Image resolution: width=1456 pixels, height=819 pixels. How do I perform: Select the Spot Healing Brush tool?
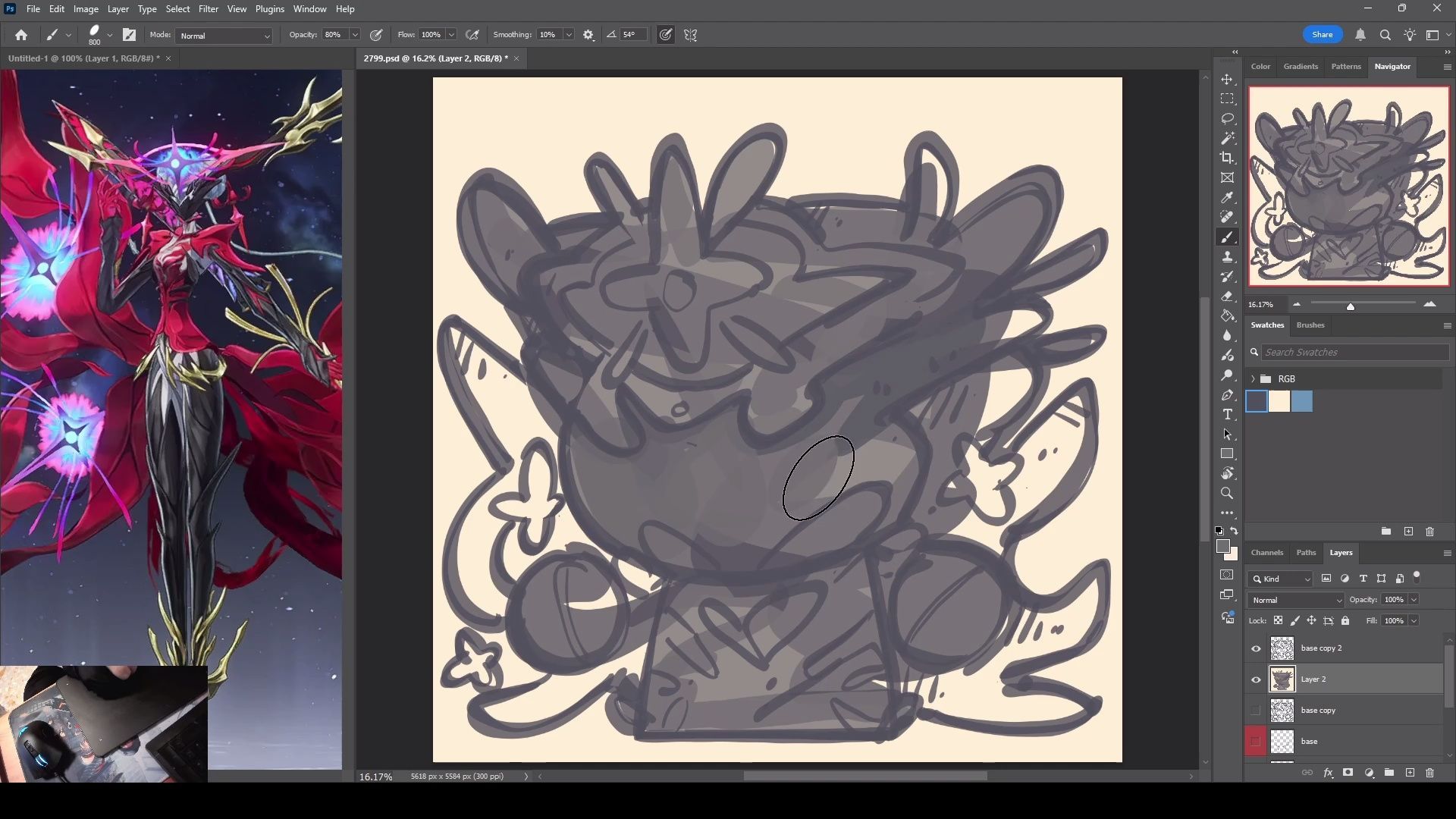1227,218
